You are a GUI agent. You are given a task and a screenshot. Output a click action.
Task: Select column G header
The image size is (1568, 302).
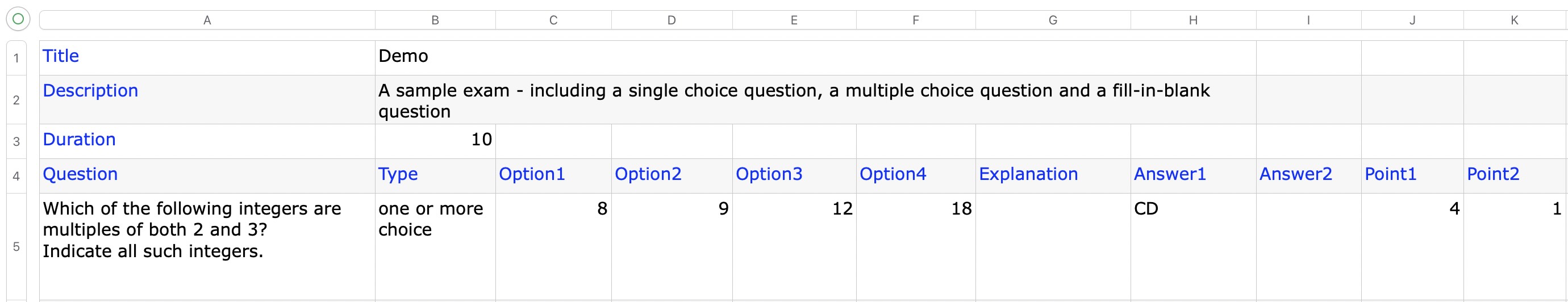point(1053,20)
